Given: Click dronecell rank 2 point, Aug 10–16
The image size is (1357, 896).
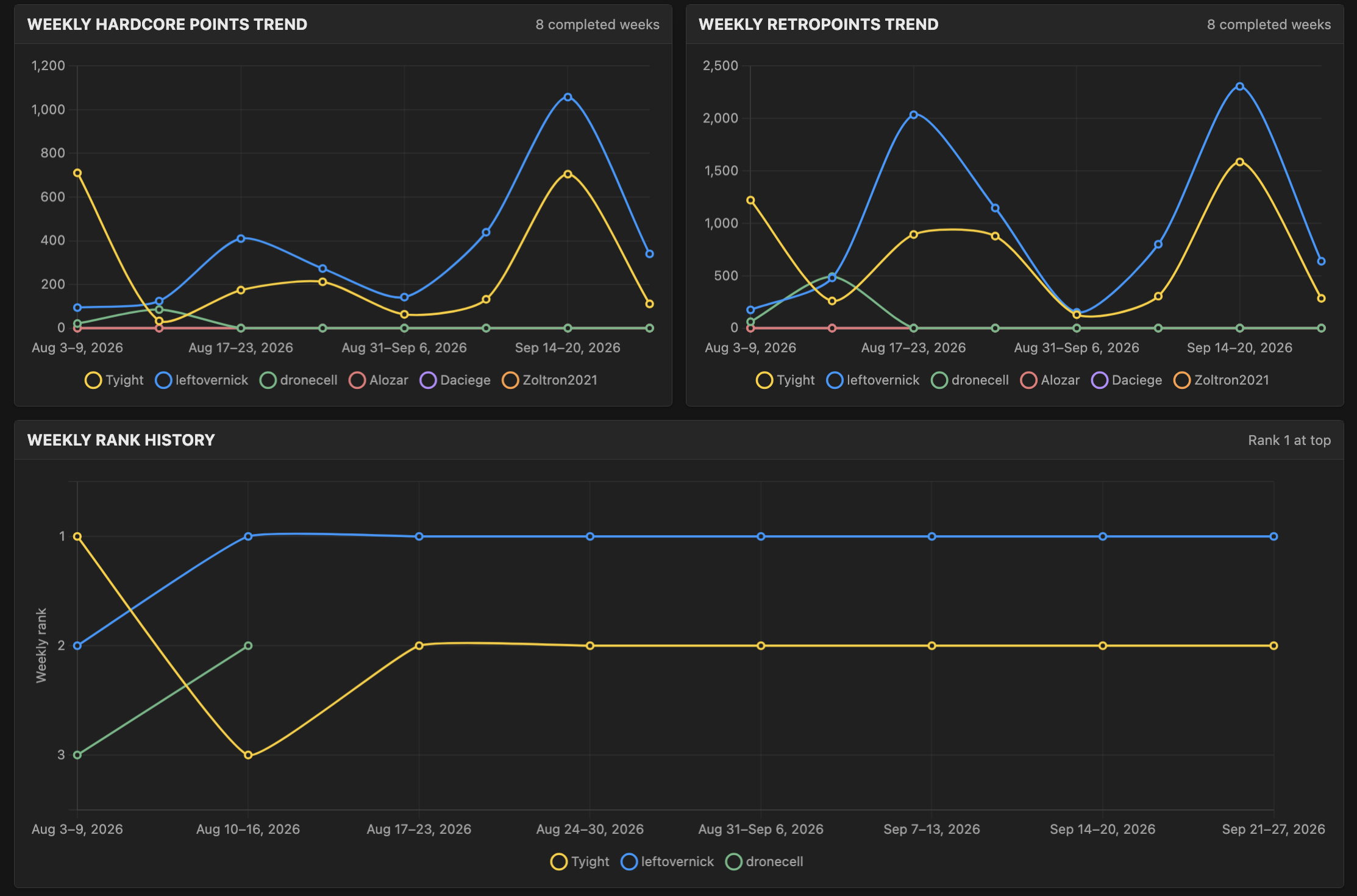Looking at the screenshot, I should pyautogui.click(x=248, y=645).
